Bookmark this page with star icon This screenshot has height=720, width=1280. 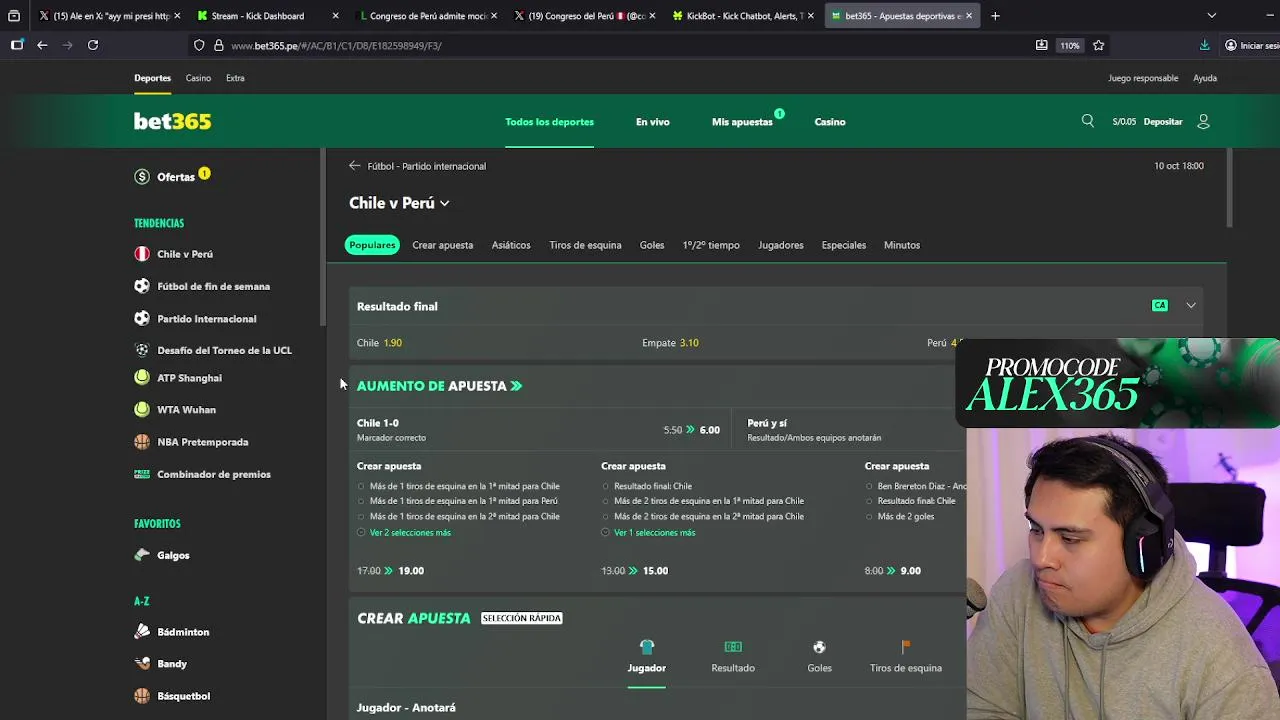point(1099,45)
